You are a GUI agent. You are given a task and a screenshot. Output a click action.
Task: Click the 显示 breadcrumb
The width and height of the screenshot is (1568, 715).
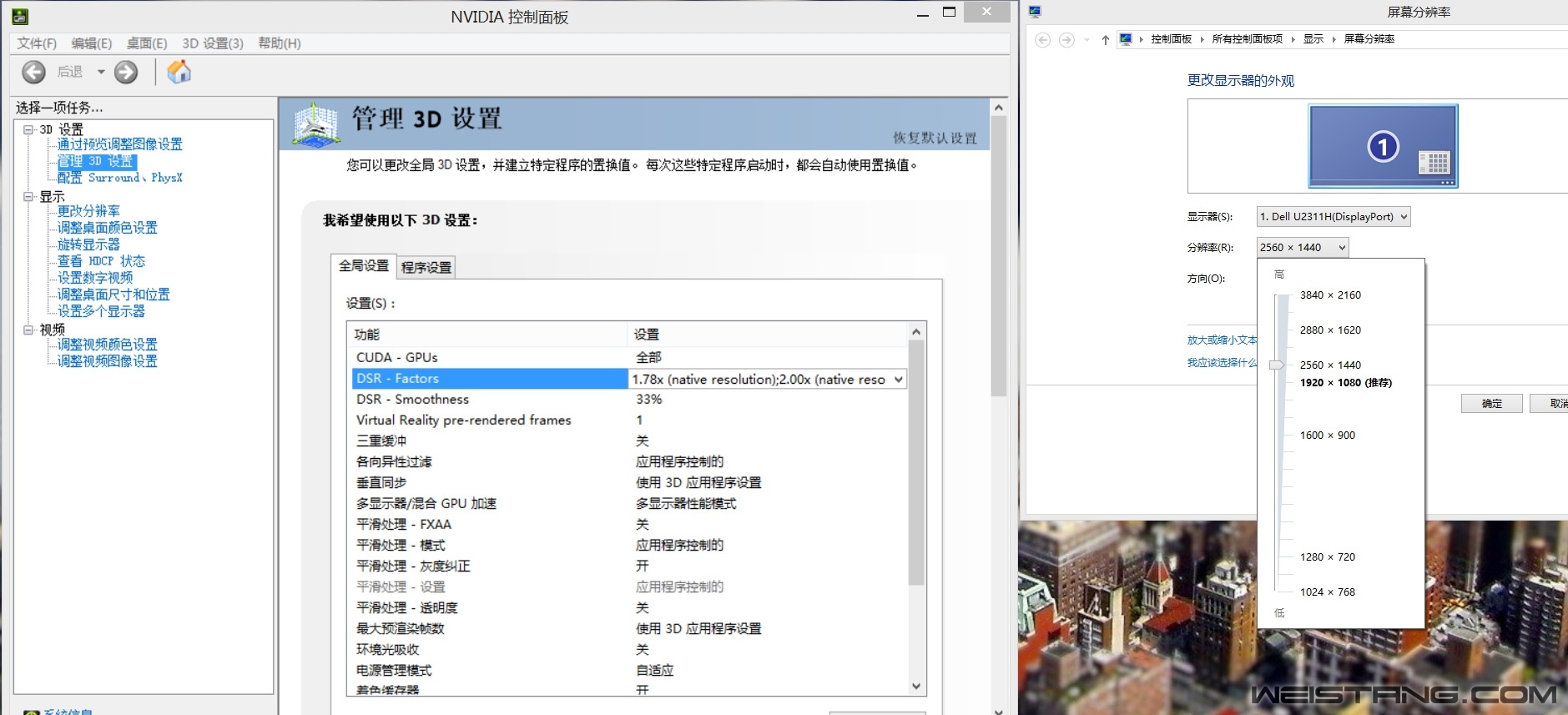[1313, 39]
